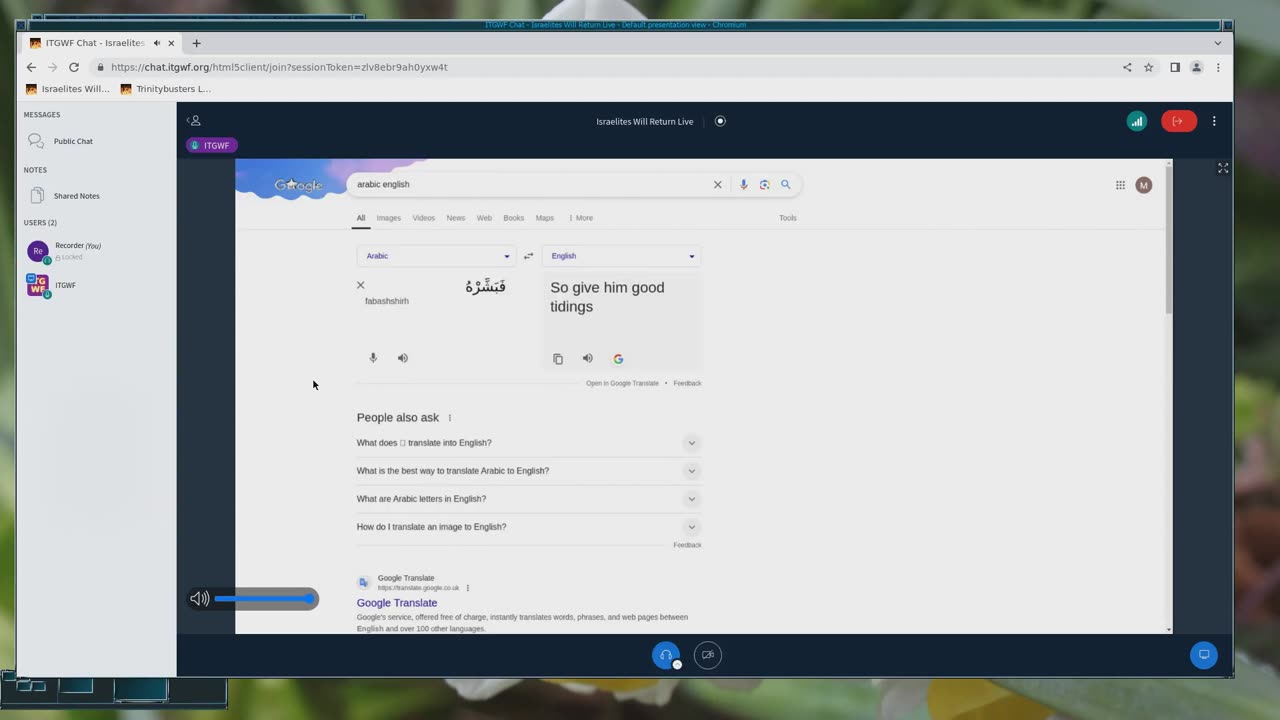Switch to the Images search tab
The height and width of the screenshot is (720, 1280).
click(x=388, y=218)
